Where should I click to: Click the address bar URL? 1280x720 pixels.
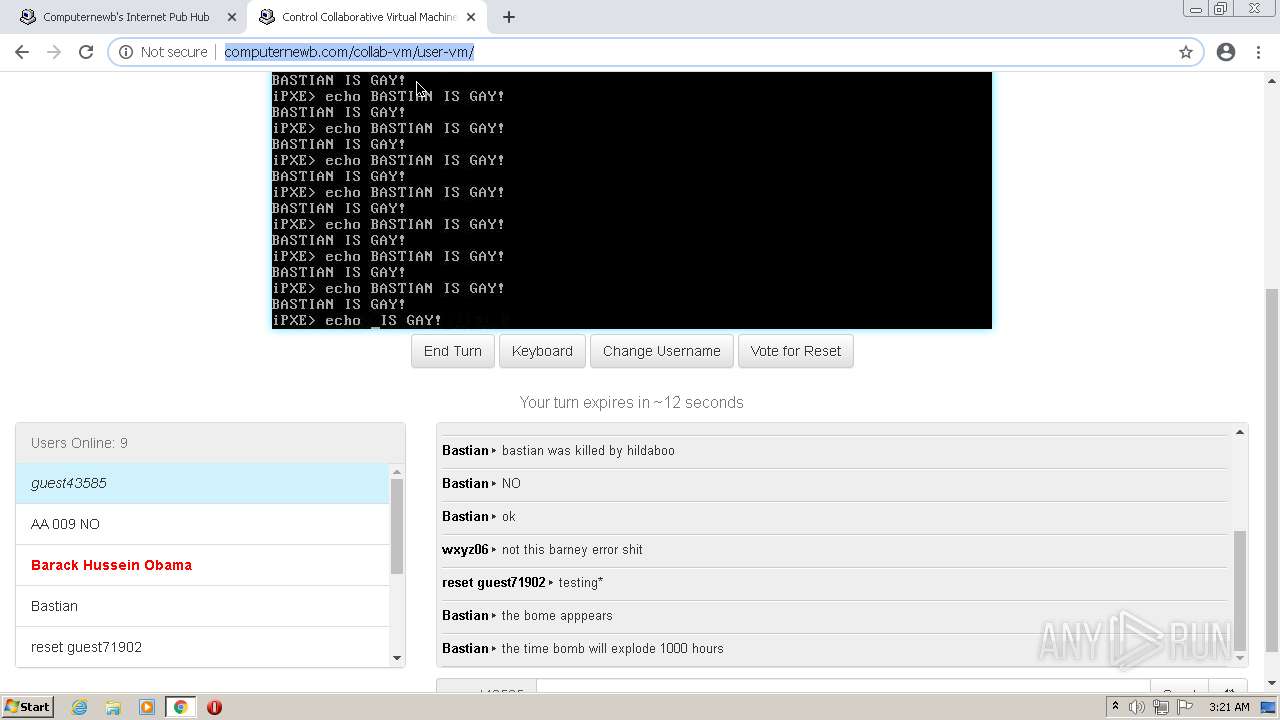click(349, 52)
